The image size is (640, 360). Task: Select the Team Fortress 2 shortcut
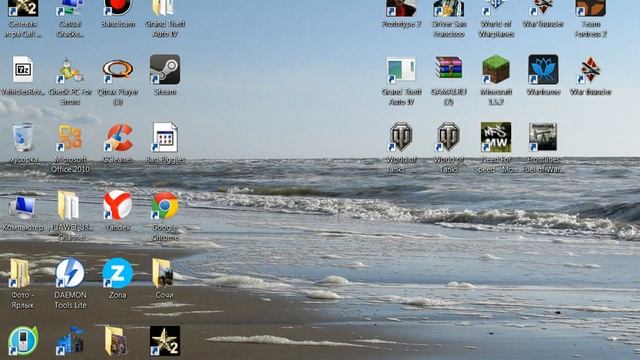(x=591, y=8)
